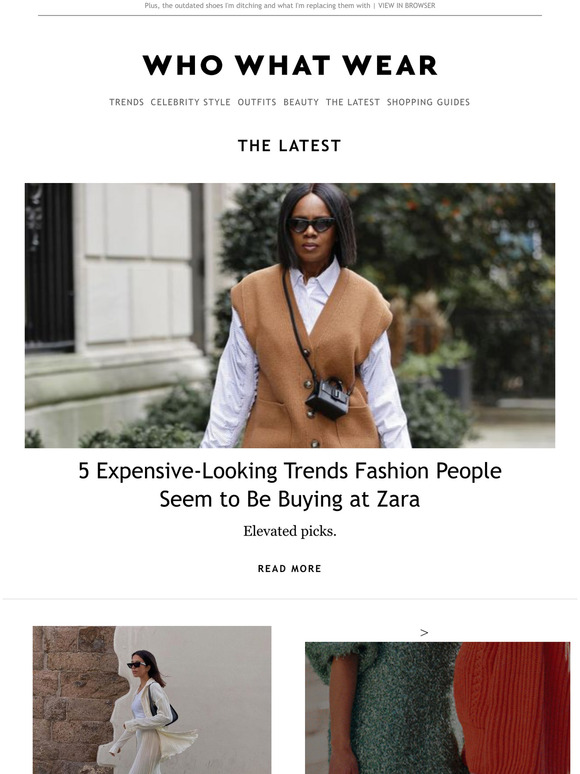Click the red sweater in the bottom-right image
Image resolution: width=580 pixels, height=774 pixels.
[512, 708]
